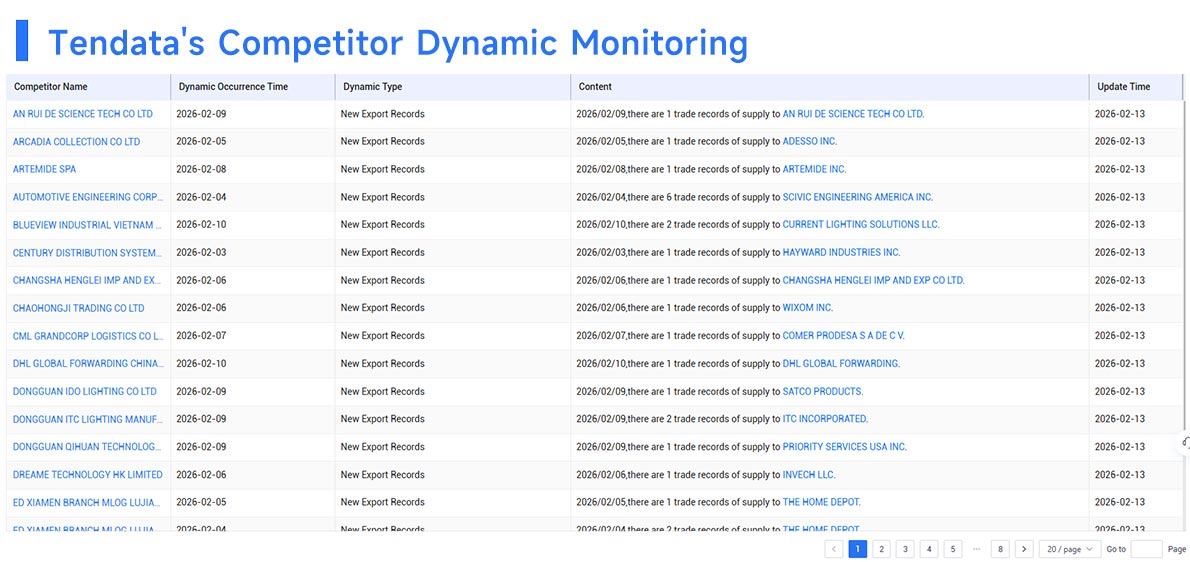Select New Export Records in DREAME TECHNOLOGY row
Image resolution: width=1190 pixels, height=562 pixels.
[x=382, y=475]
